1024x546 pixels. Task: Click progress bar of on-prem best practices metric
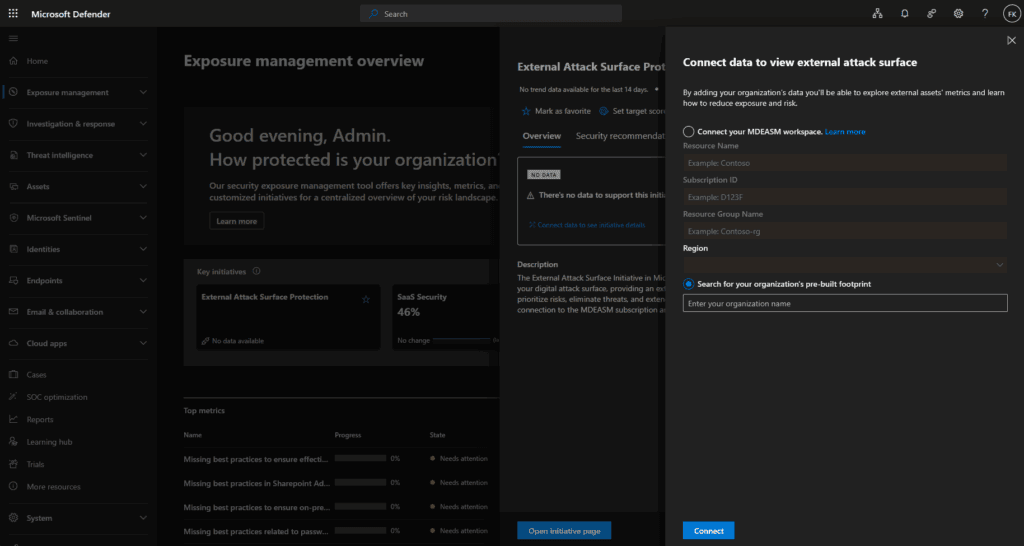coord(360,506)
